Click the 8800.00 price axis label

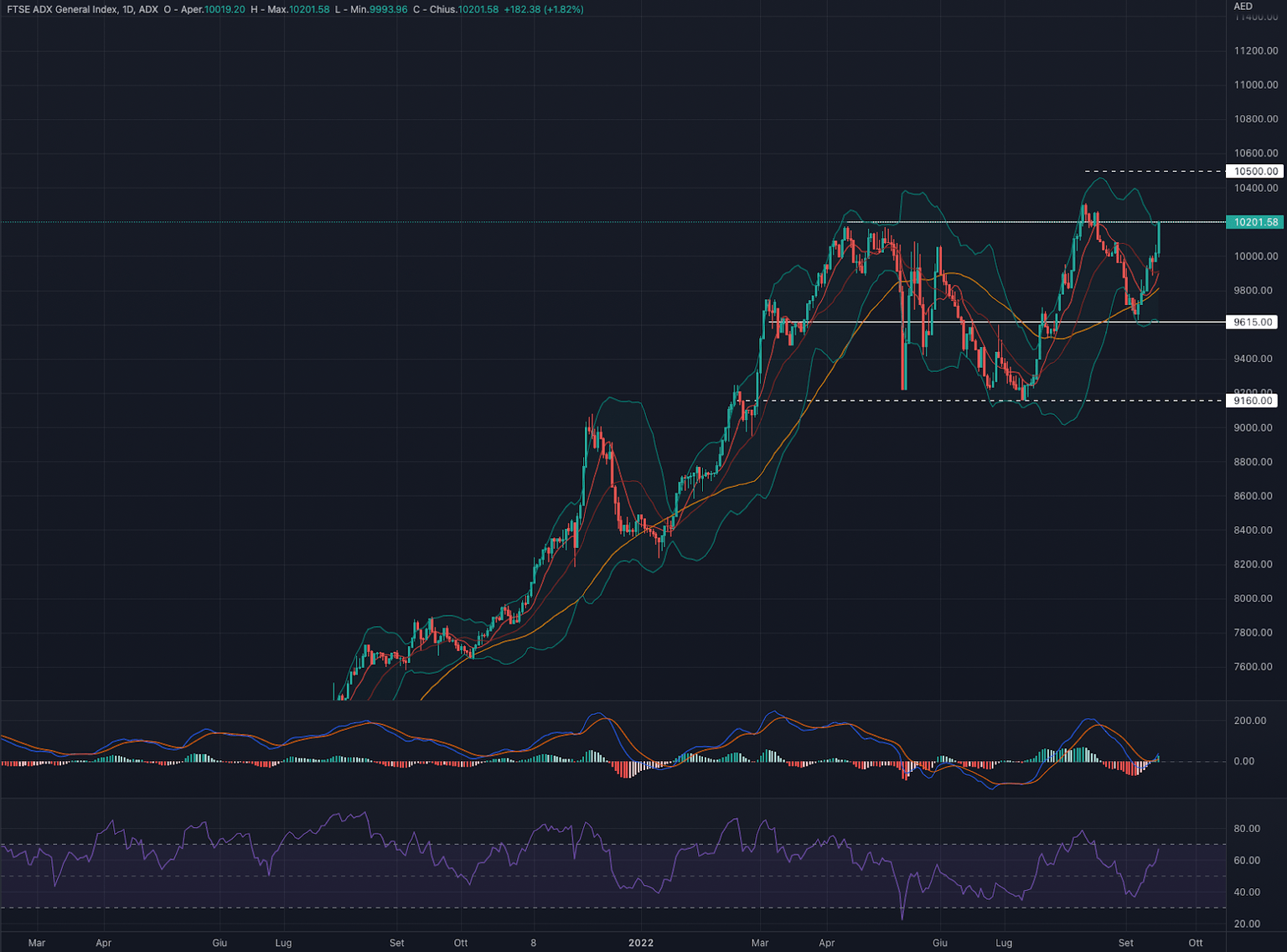1253,462
